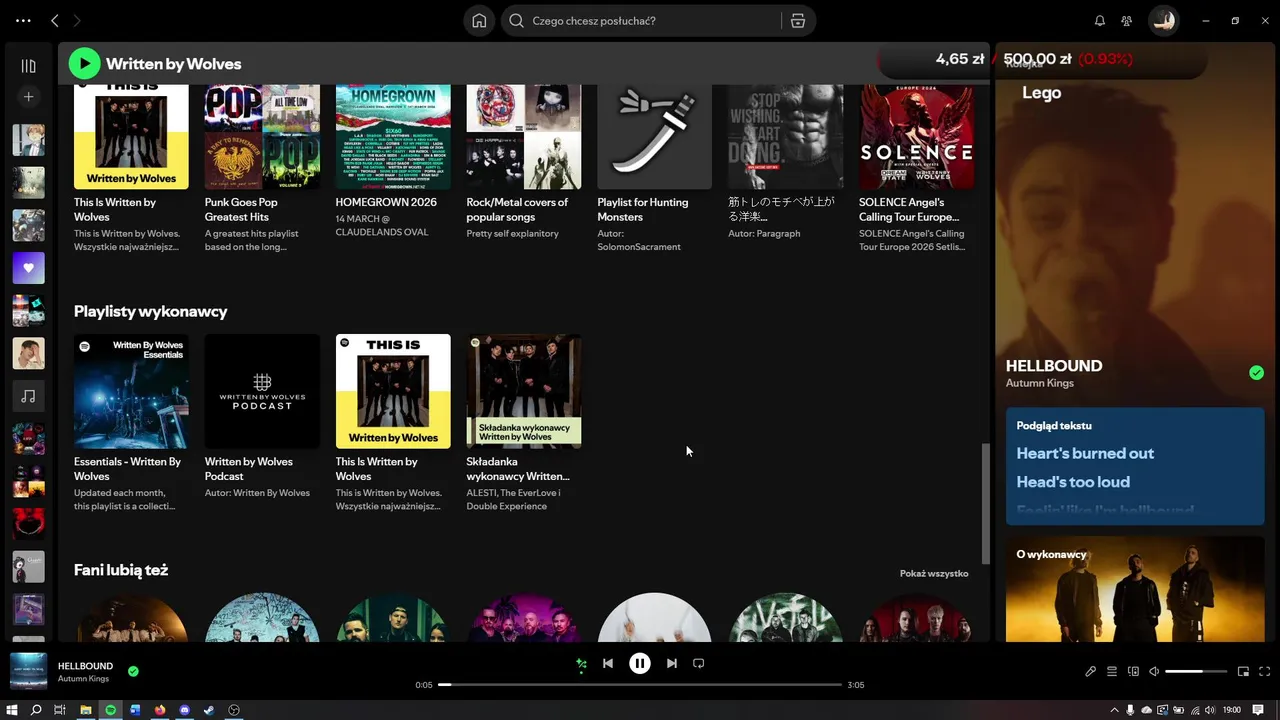The width and height of the screenshot is (1280, 720).
Task: Open File Explorer from taskbar
Action: pyautogui.click(x=86, y=710)
